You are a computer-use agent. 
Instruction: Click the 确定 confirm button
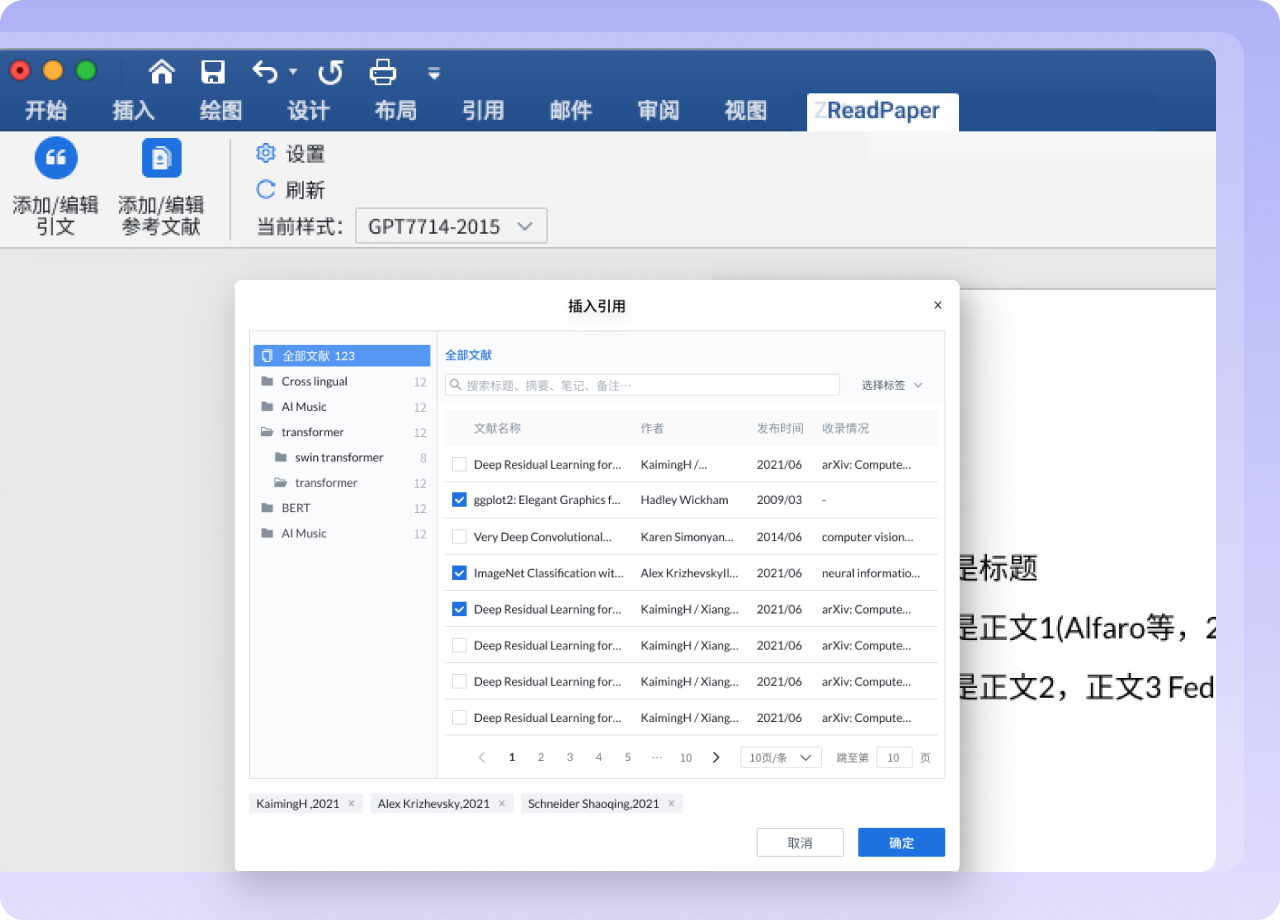click(900, 842)
